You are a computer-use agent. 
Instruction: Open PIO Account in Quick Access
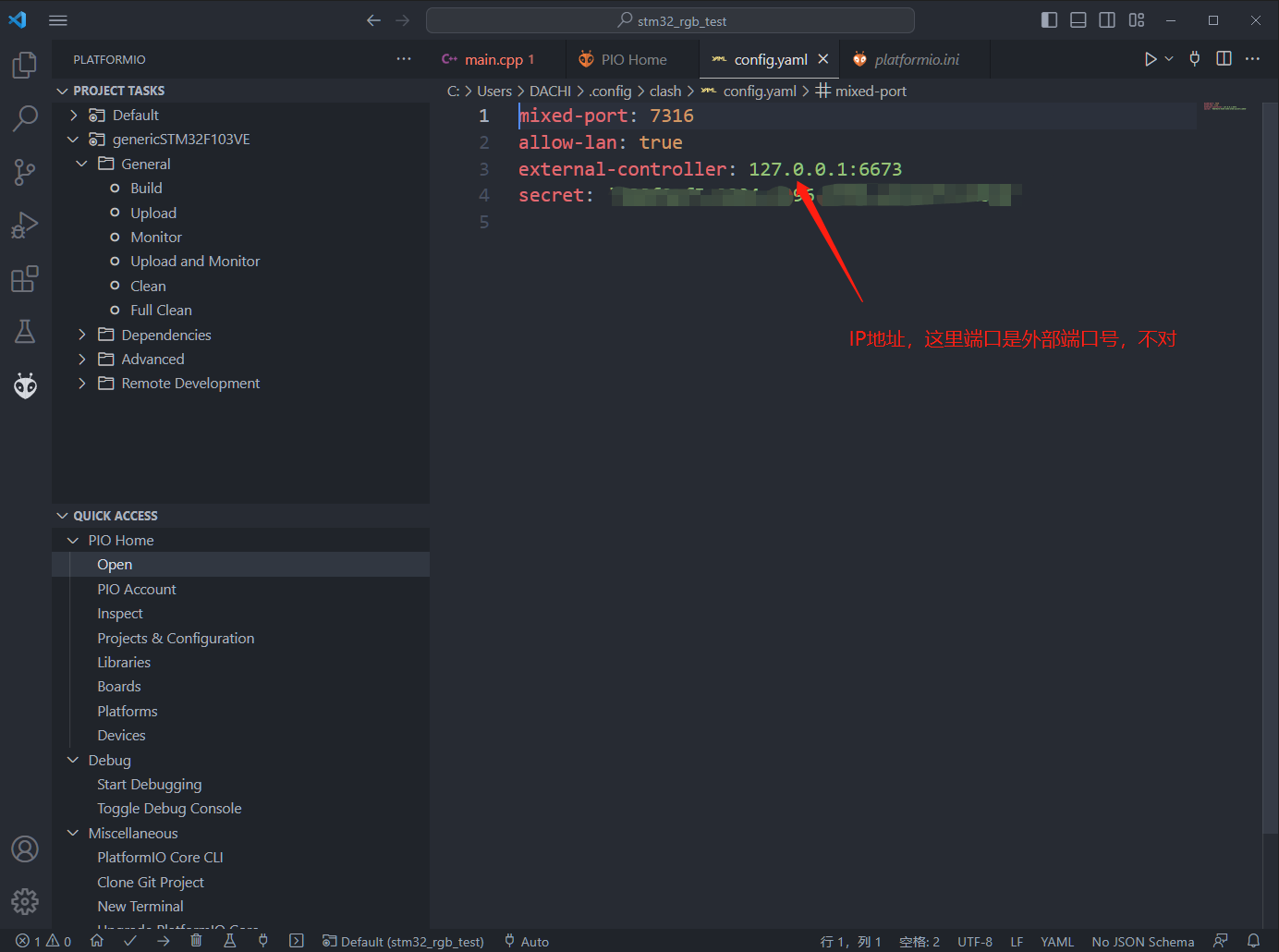tap(240, 589)
